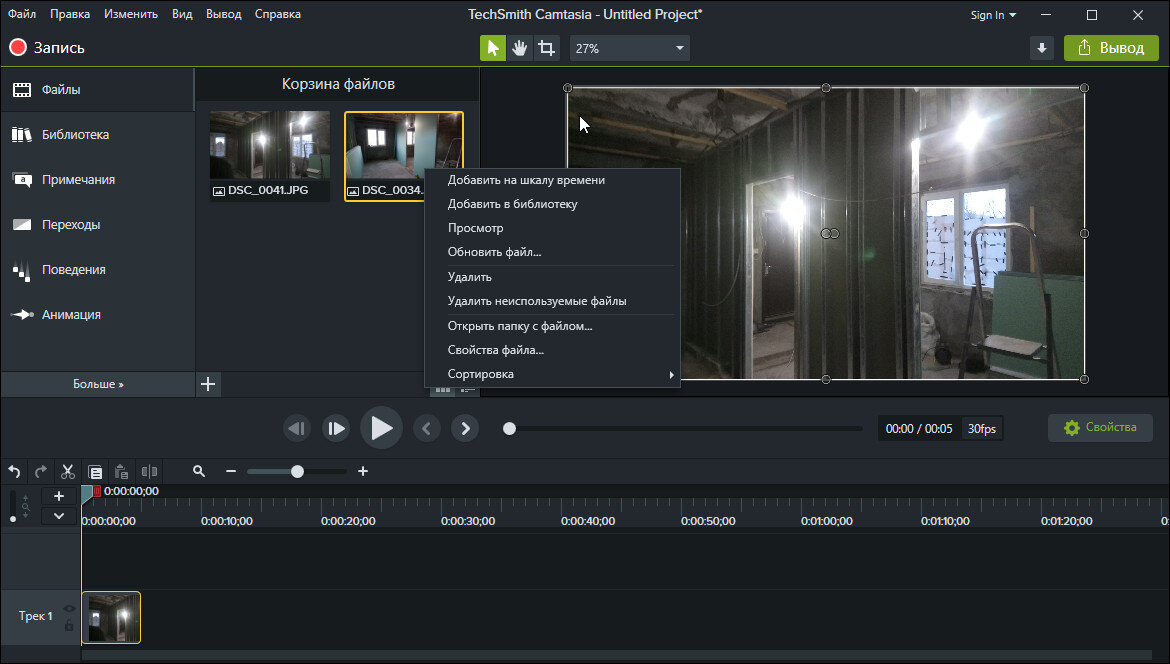Switch media bin to thumbnail view
This screenshot has height=664, width=1170.
(x=443, y=389)
